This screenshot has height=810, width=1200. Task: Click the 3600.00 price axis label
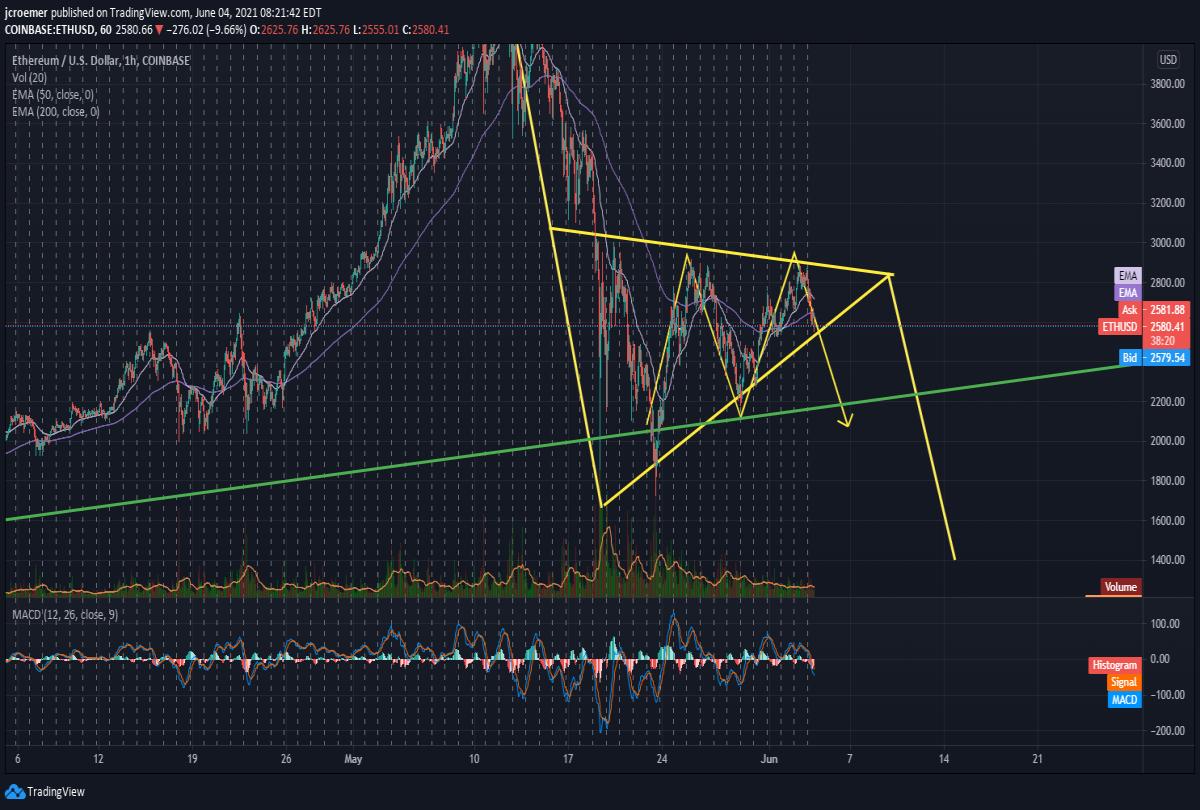coord(1167,124)
